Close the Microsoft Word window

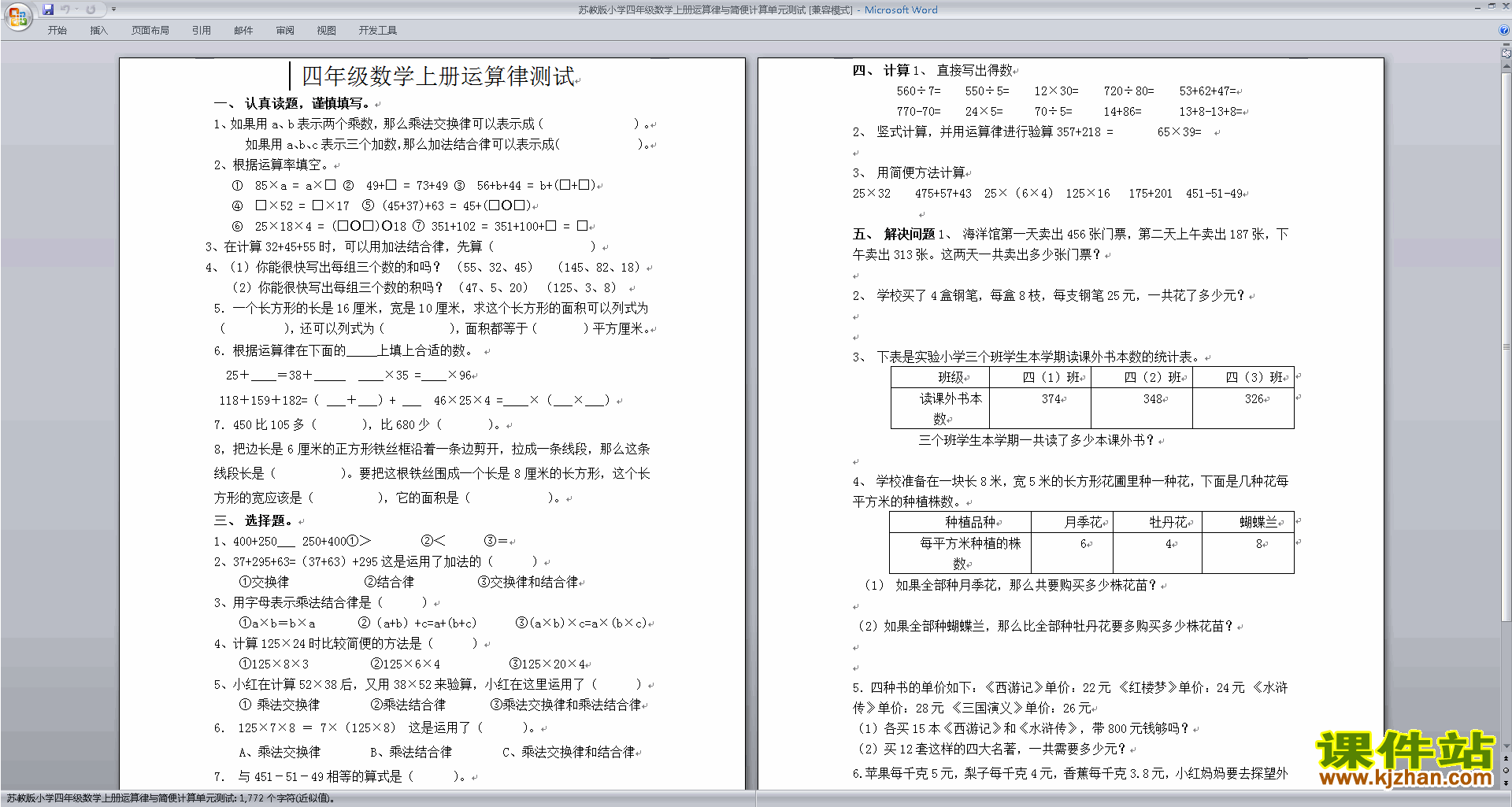pyautogui.click(x=1505, y=6)
